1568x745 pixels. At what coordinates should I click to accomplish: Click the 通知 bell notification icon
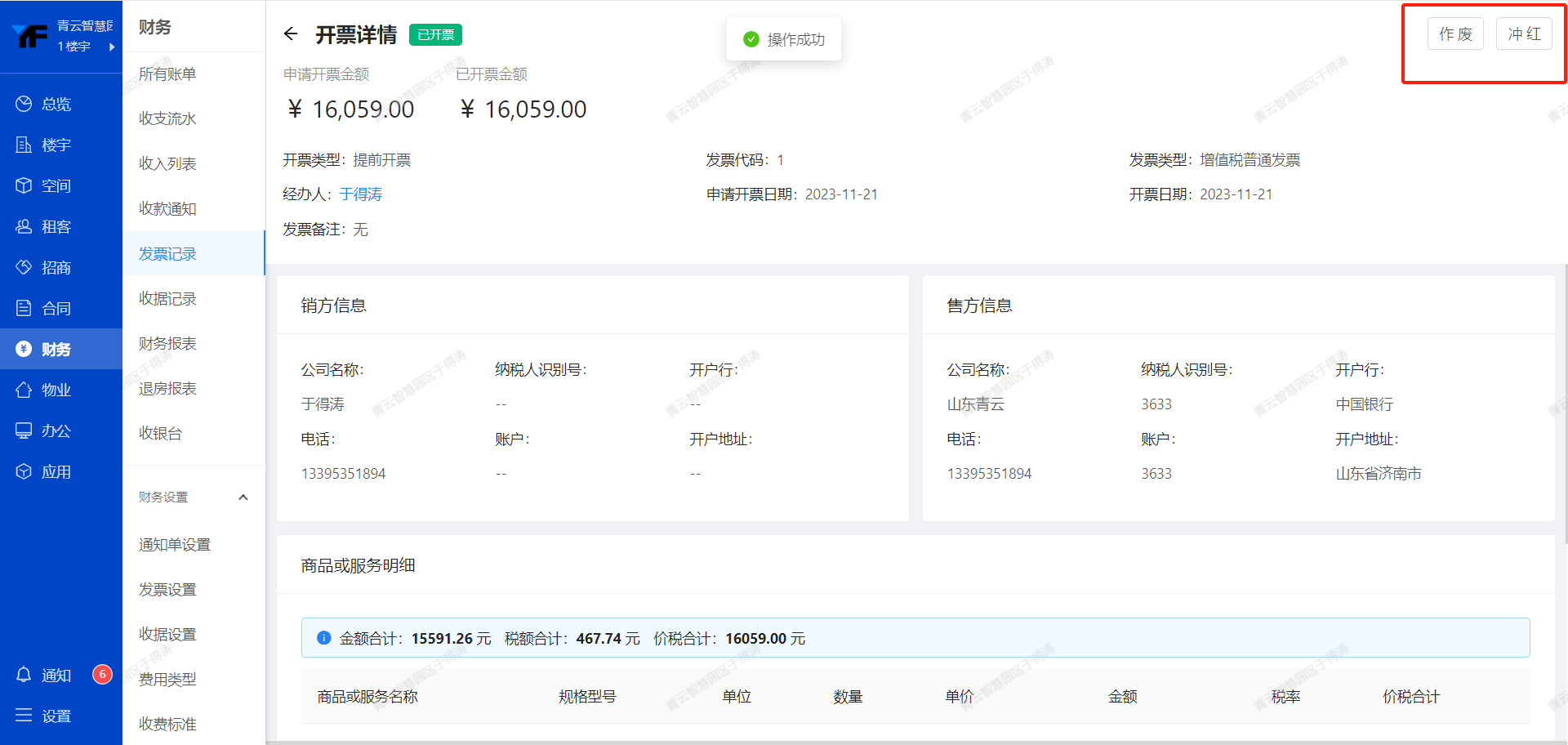pyautogui.click(x=24, y=675)
